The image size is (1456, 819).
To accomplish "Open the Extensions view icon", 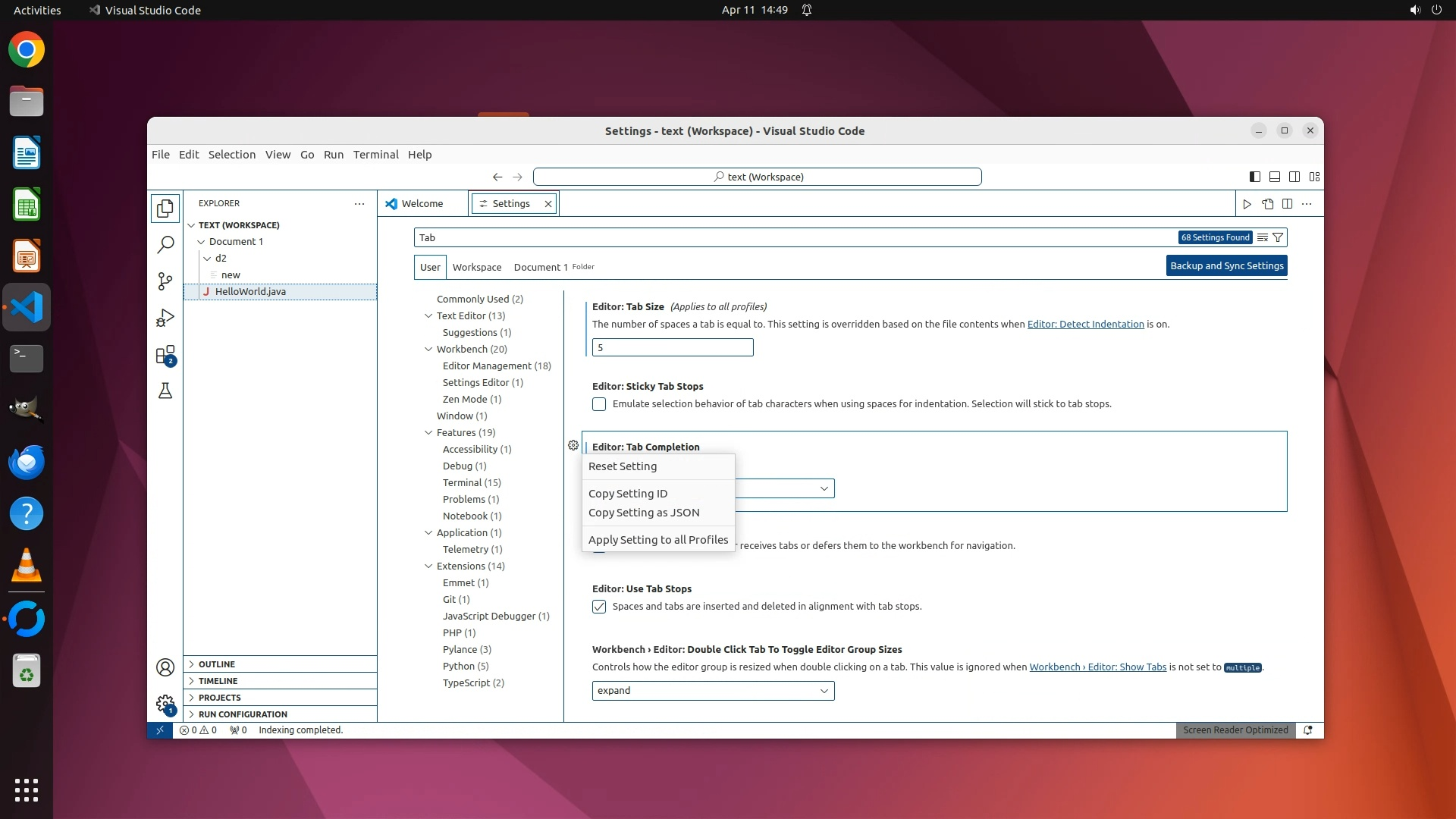I will point(165,355).
